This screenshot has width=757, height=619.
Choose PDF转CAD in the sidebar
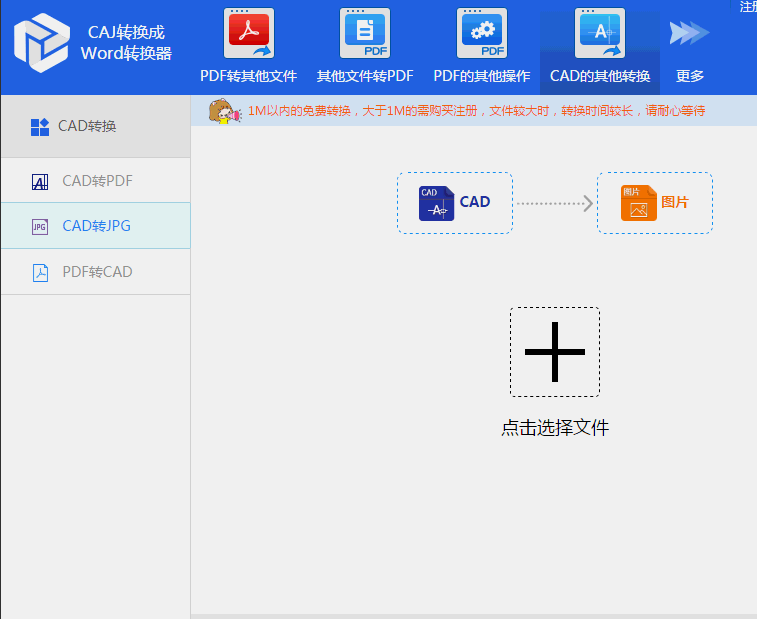click(x=96, y=272)
